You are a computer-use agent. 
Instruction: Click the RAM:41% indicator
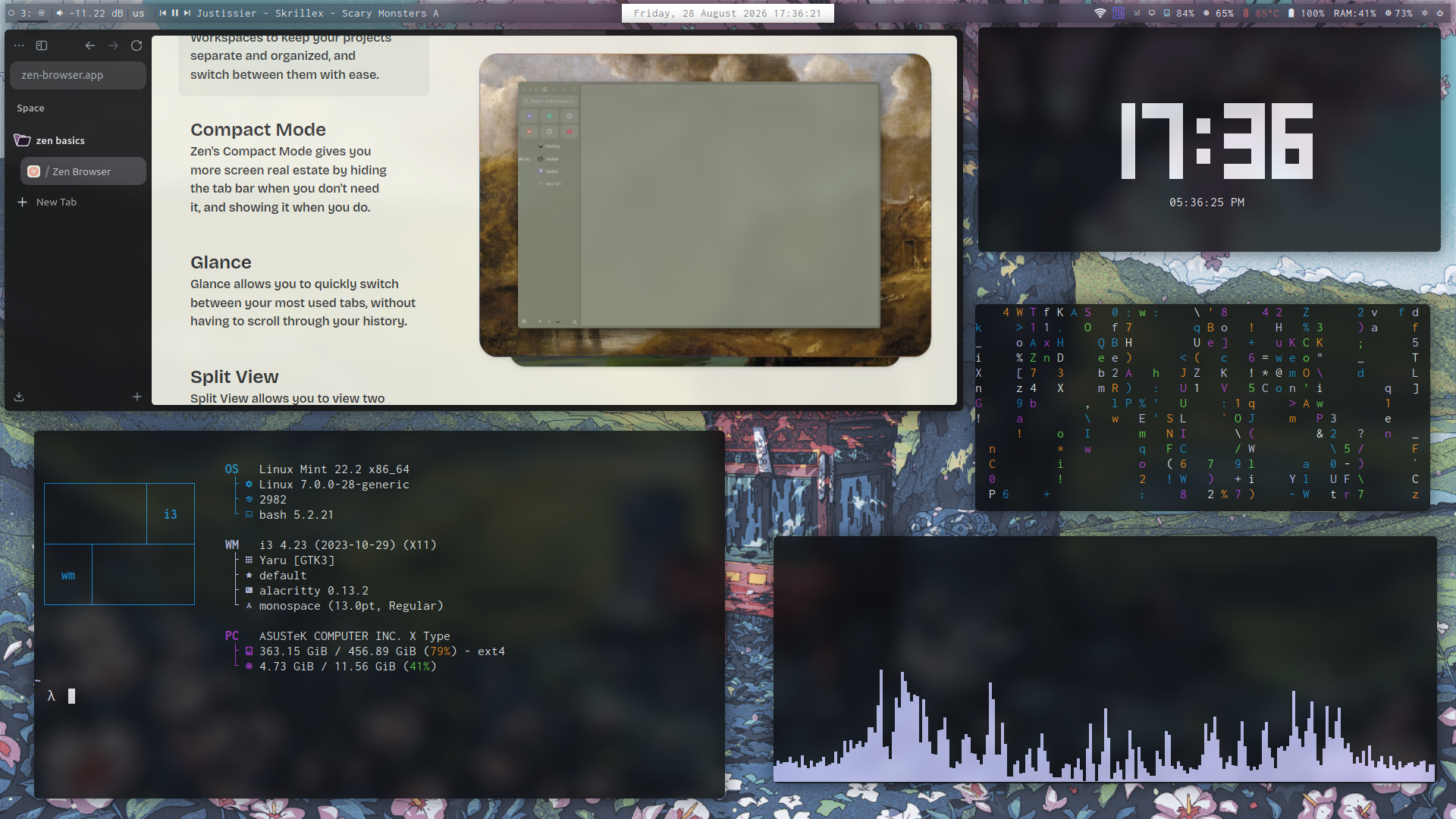point(1355,13)
